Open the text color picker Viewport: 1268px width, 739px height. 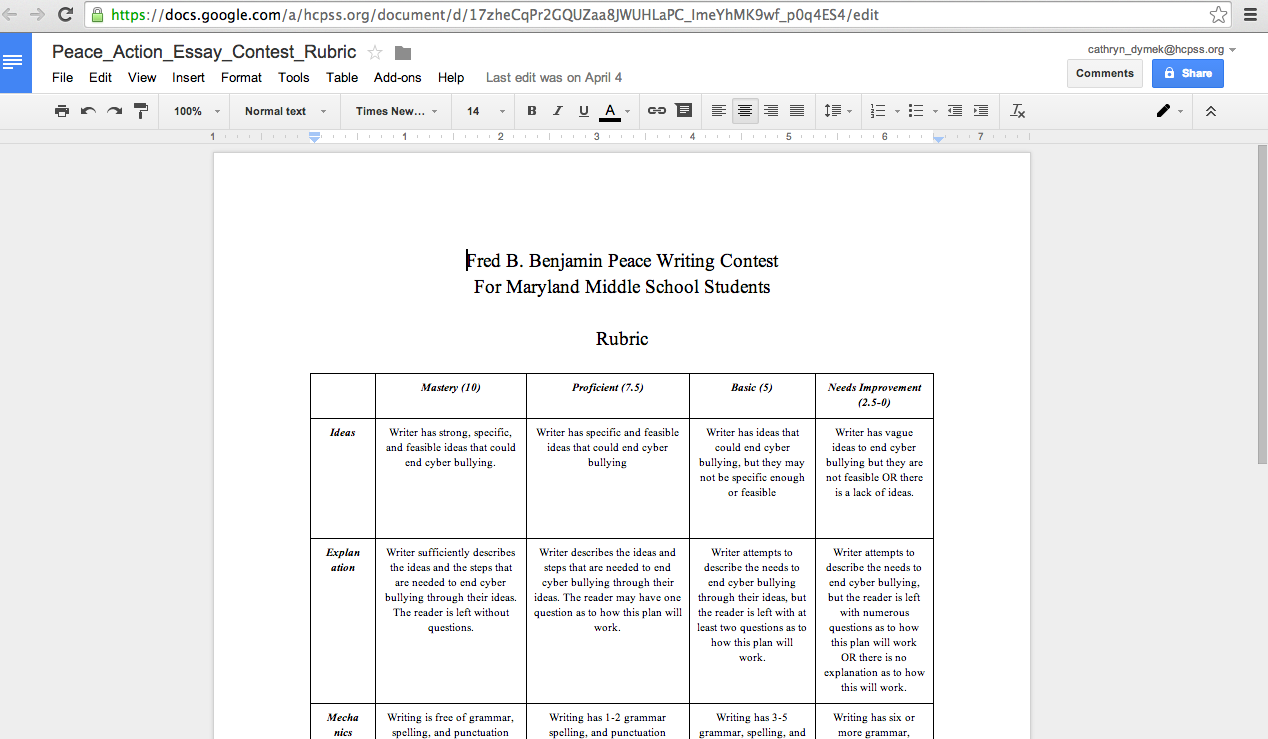click(614, 111)
